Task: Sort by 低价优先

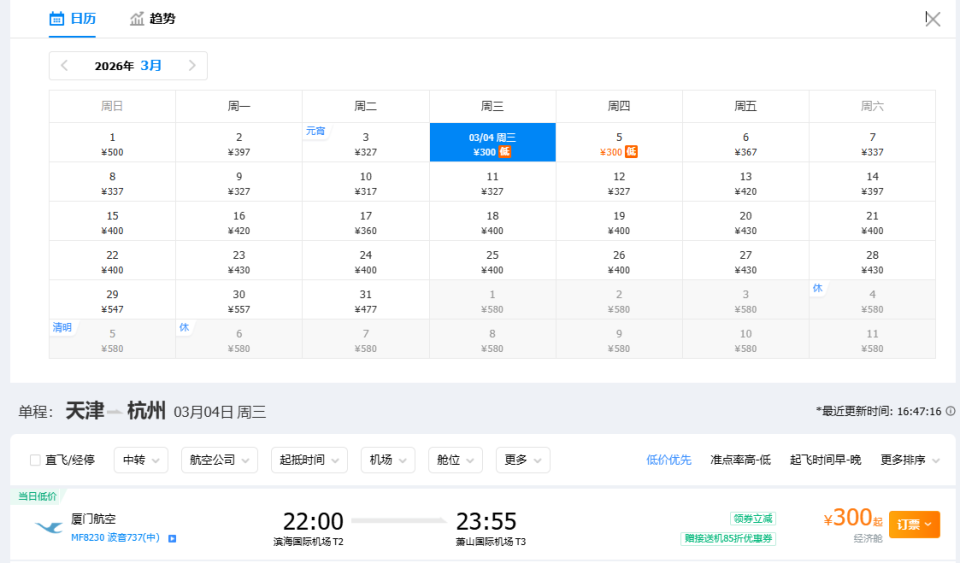Action: tap(669, 460)
